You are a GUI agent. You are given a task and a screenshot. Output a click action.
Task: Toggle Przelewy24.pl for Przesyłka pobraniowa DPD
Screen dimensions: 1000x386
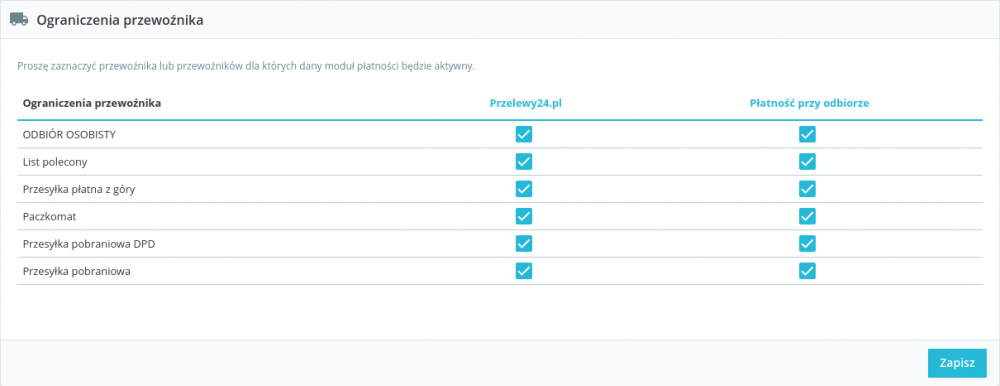click(524, 244)
